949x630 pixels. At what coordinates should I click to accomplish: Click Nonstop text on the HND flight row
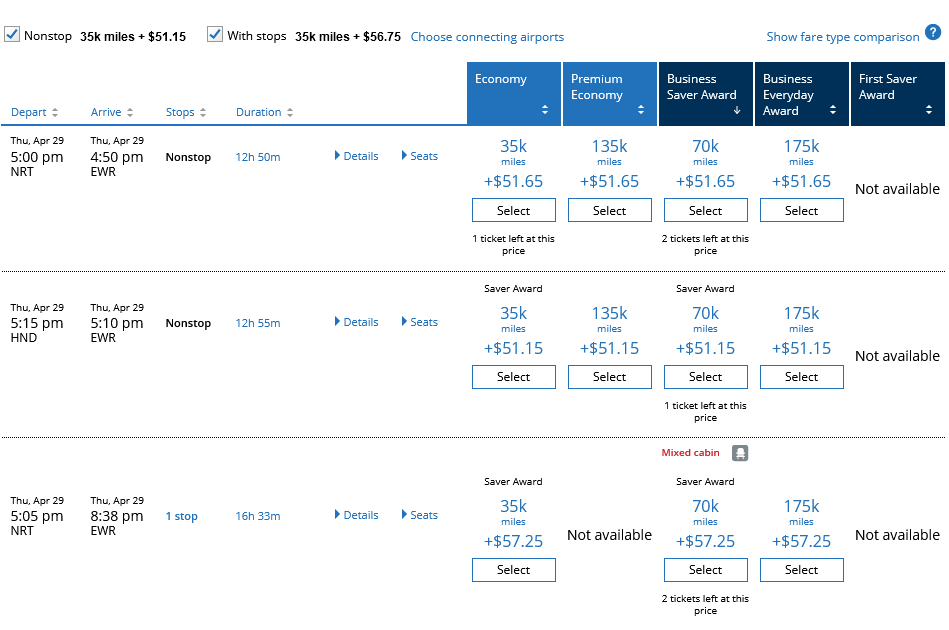(x=188, y=323)
